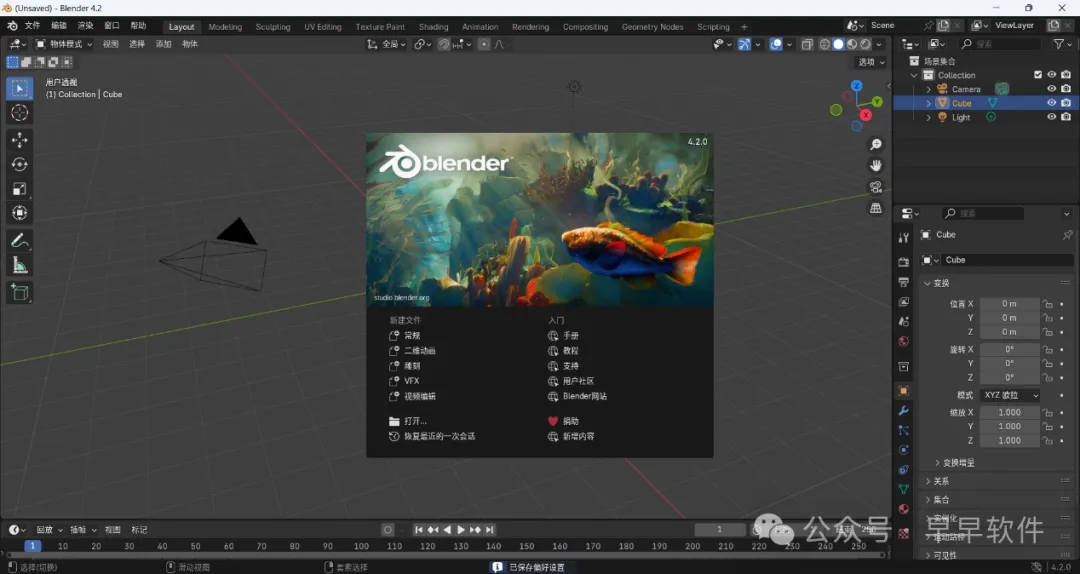Open the rotation mode XYZ dropdown
This screenshot has height=574, width=1080.
point(1010,396)
